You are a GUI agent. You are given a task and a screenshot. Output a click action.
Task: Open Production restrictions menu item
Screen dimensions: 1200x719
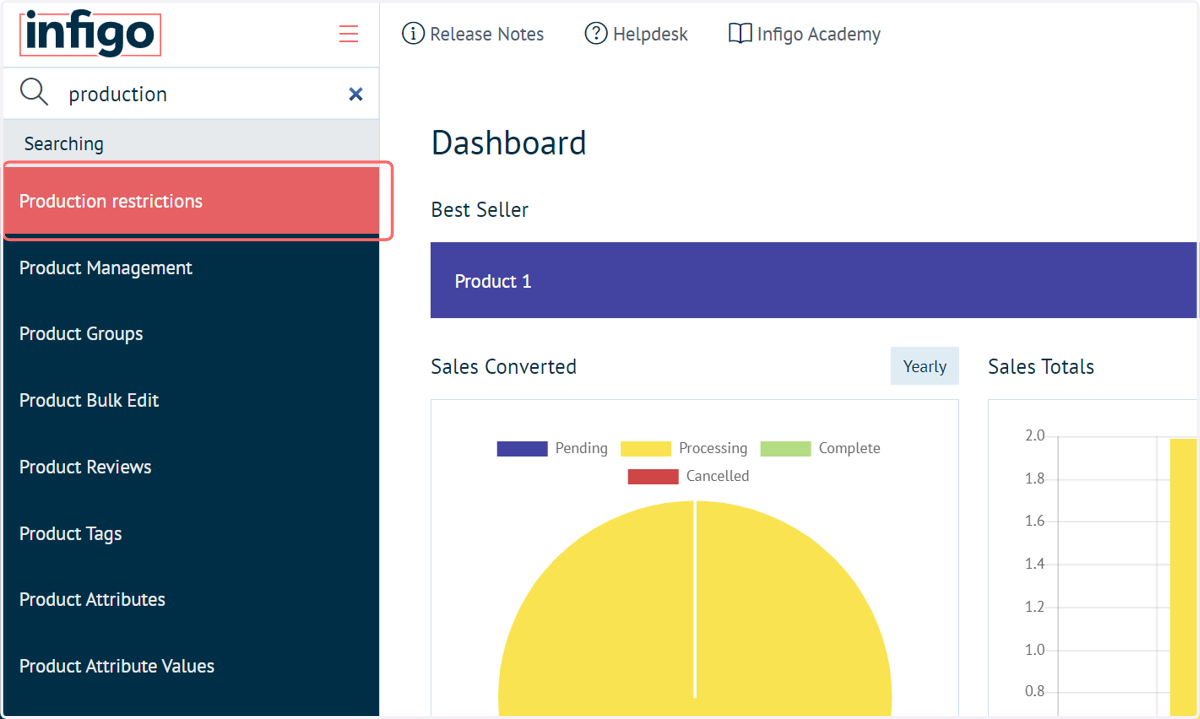(x=191, y=201)
